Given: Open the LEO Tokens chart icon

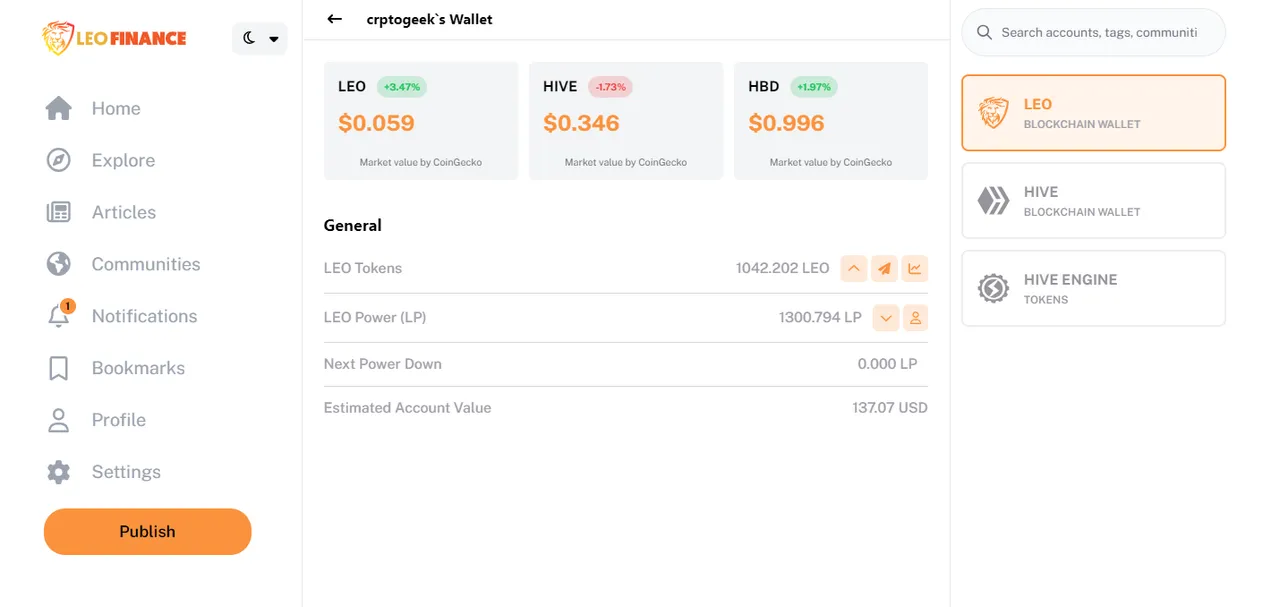Looking at the screenshot, I should (x=915, y=268).
